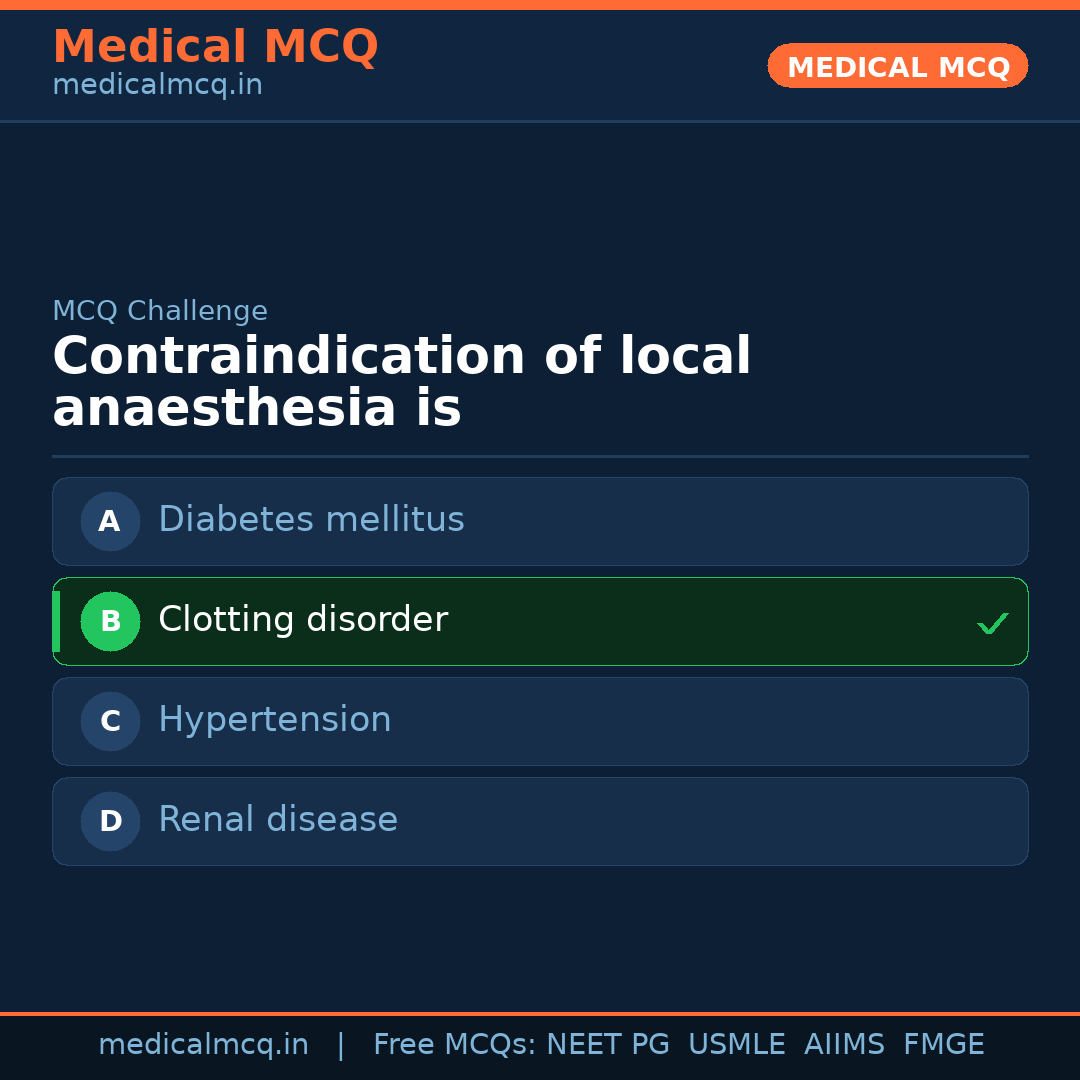Click the letter C circle badge
1080x1080 pixels.
110,721
